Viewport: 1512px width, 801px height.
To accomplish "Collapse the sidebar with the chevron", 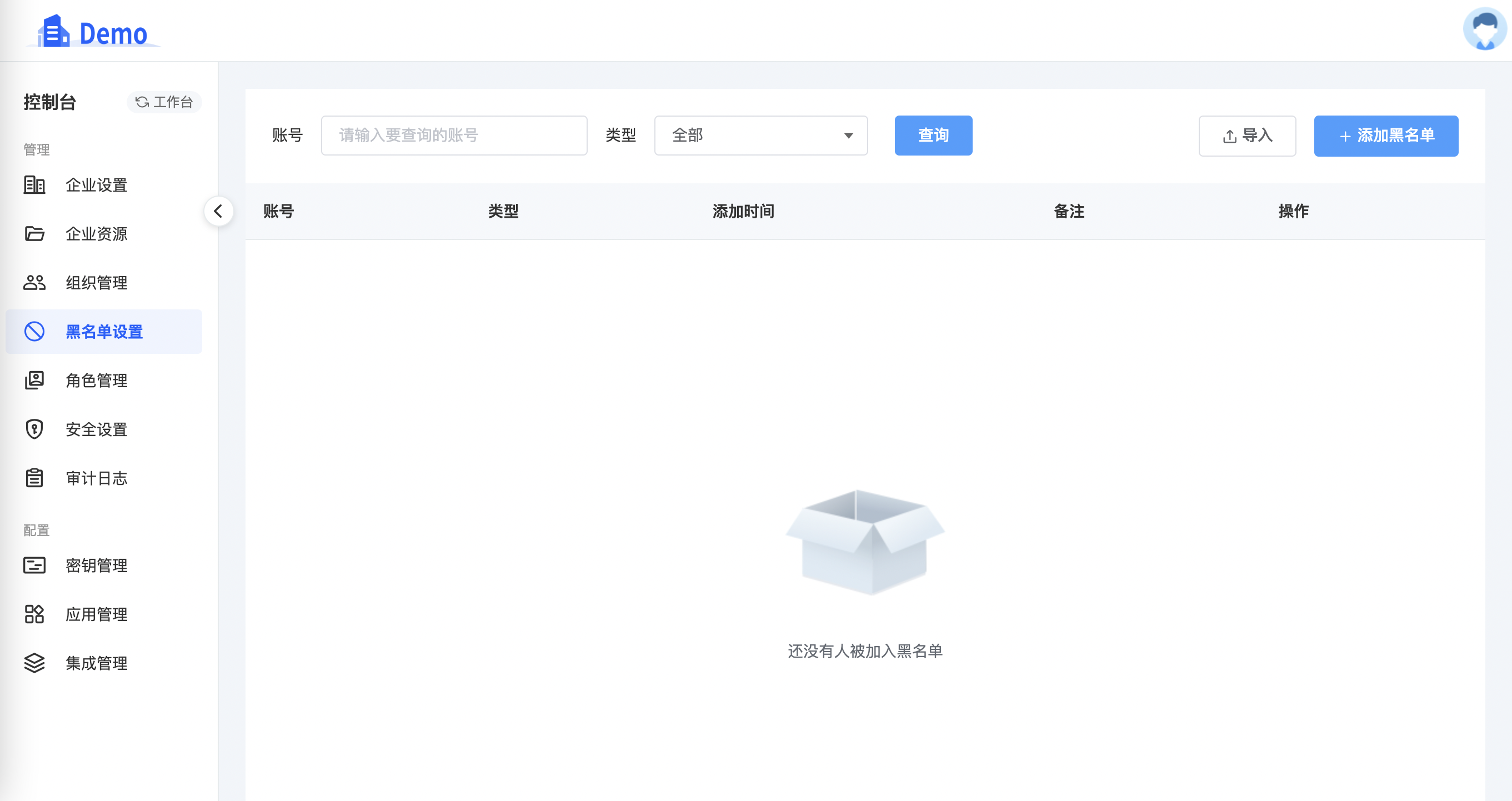I will click(218, 211).
